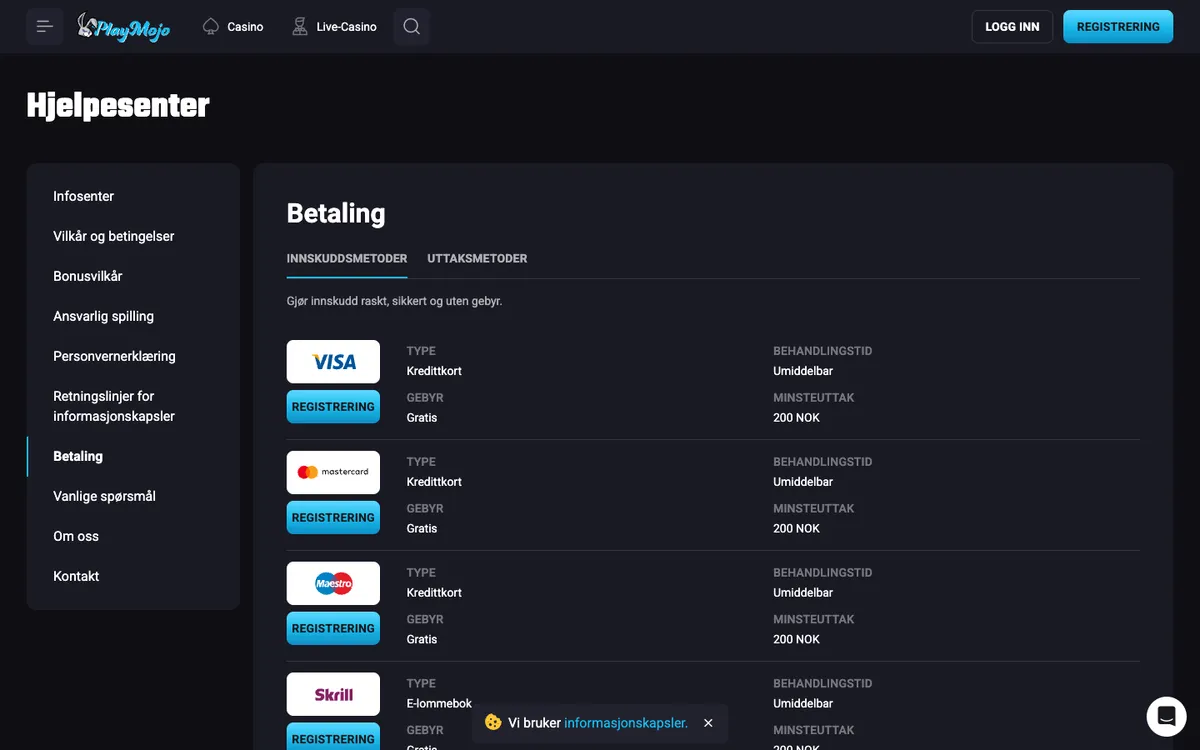
Task: Click the PlayMojo logo
Action: (124, 26)
